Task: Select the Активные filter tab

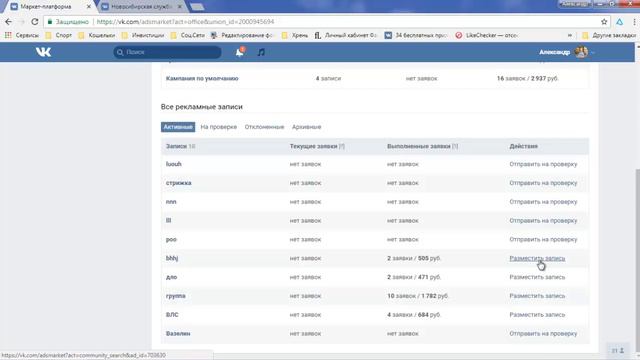Action: pyautogui.click(x=178, y=127)
